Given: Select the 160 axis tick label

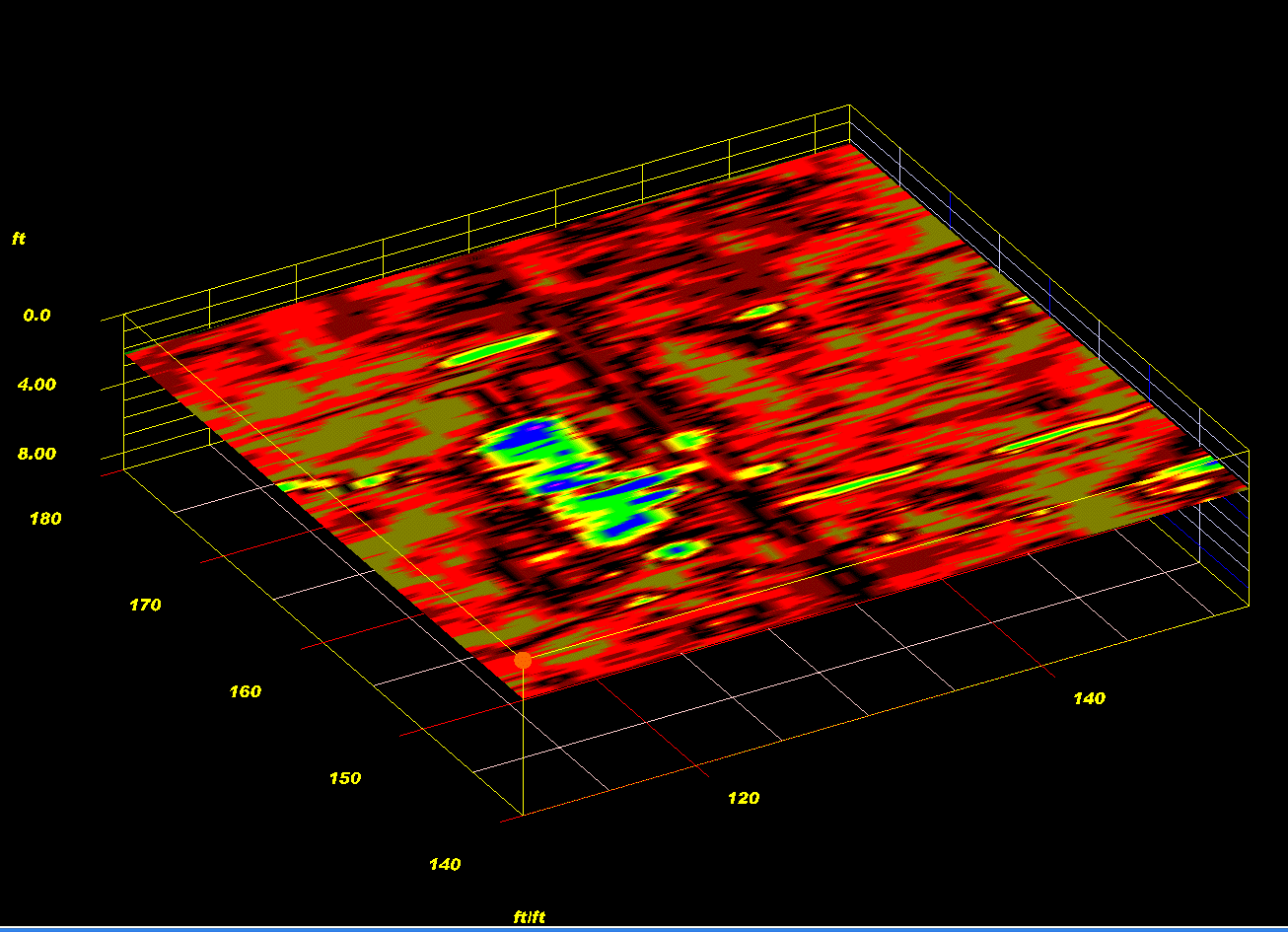Looking at the screenshot, I should point(246,691).
